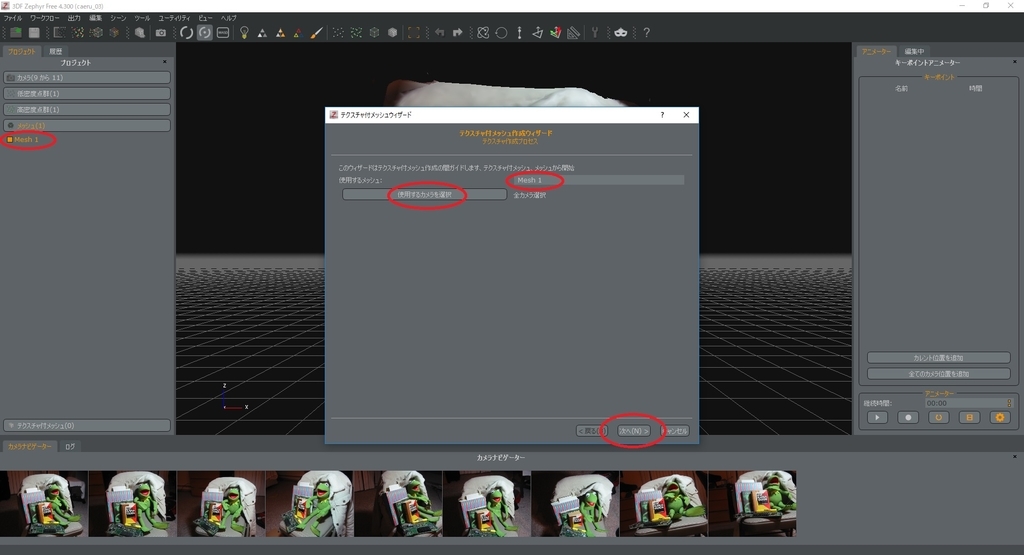
Task: Expand the カメラ(9 から 11) section
Action: click(87, 77)
